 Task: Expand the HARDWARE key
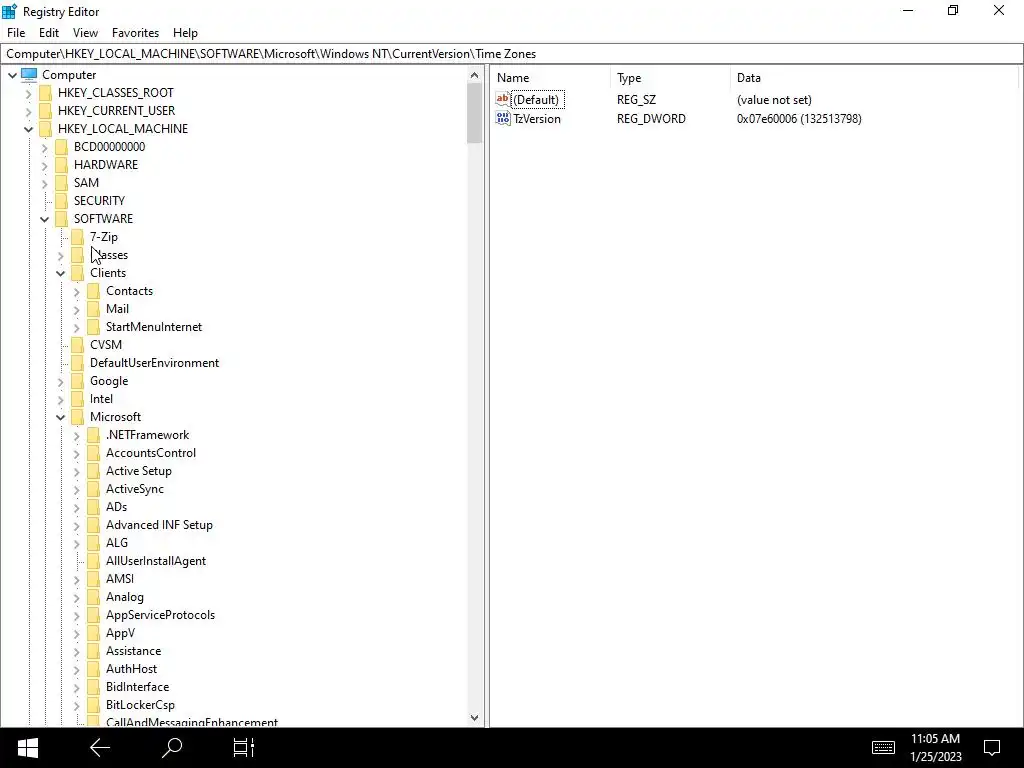click(x=44, y=165)
